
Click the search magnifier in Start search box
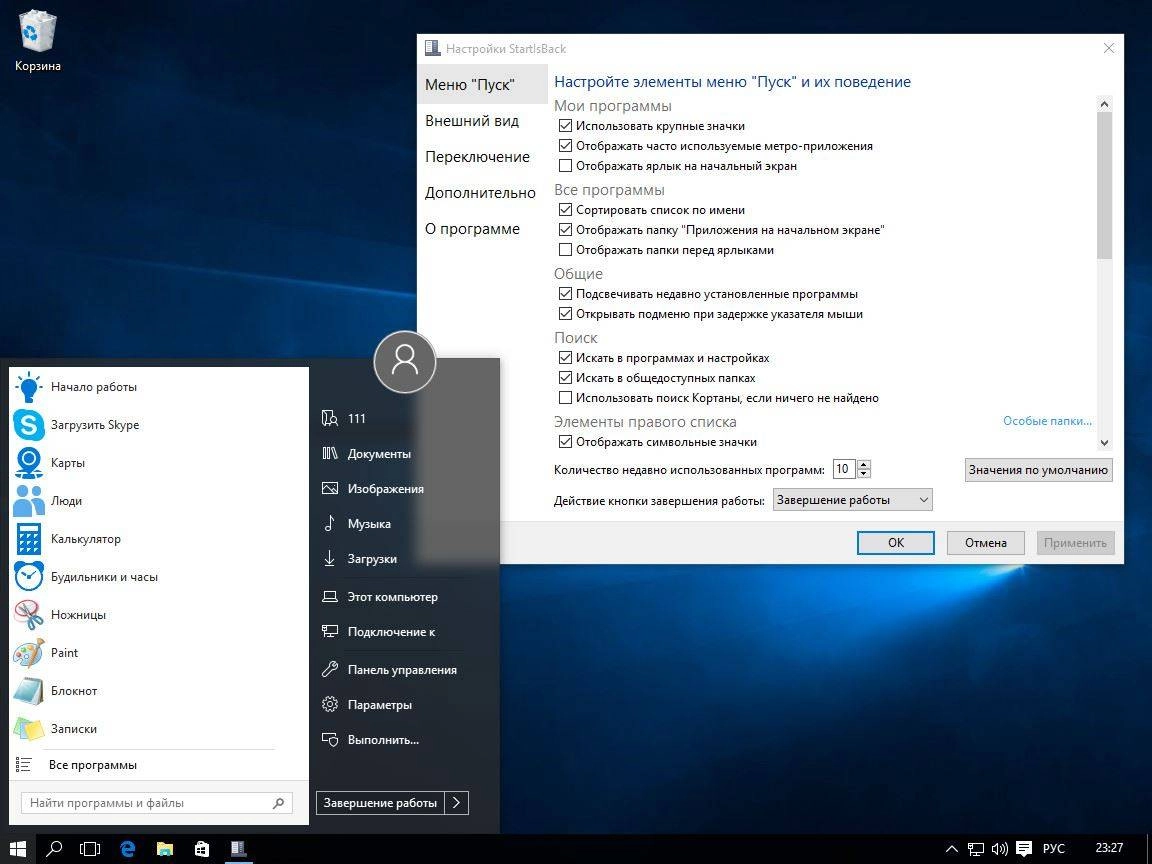point(278,803)
